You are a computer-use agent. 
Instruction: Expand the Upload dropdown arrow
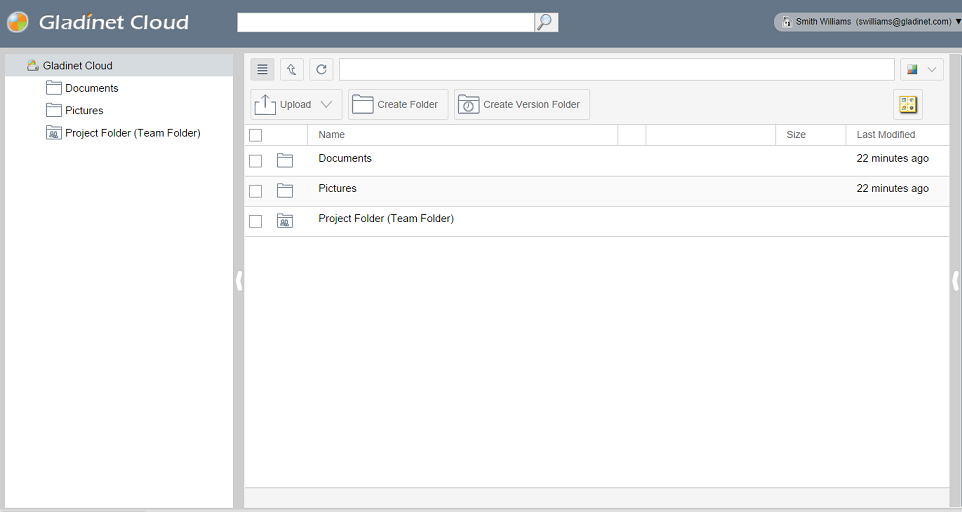(326, 104)
